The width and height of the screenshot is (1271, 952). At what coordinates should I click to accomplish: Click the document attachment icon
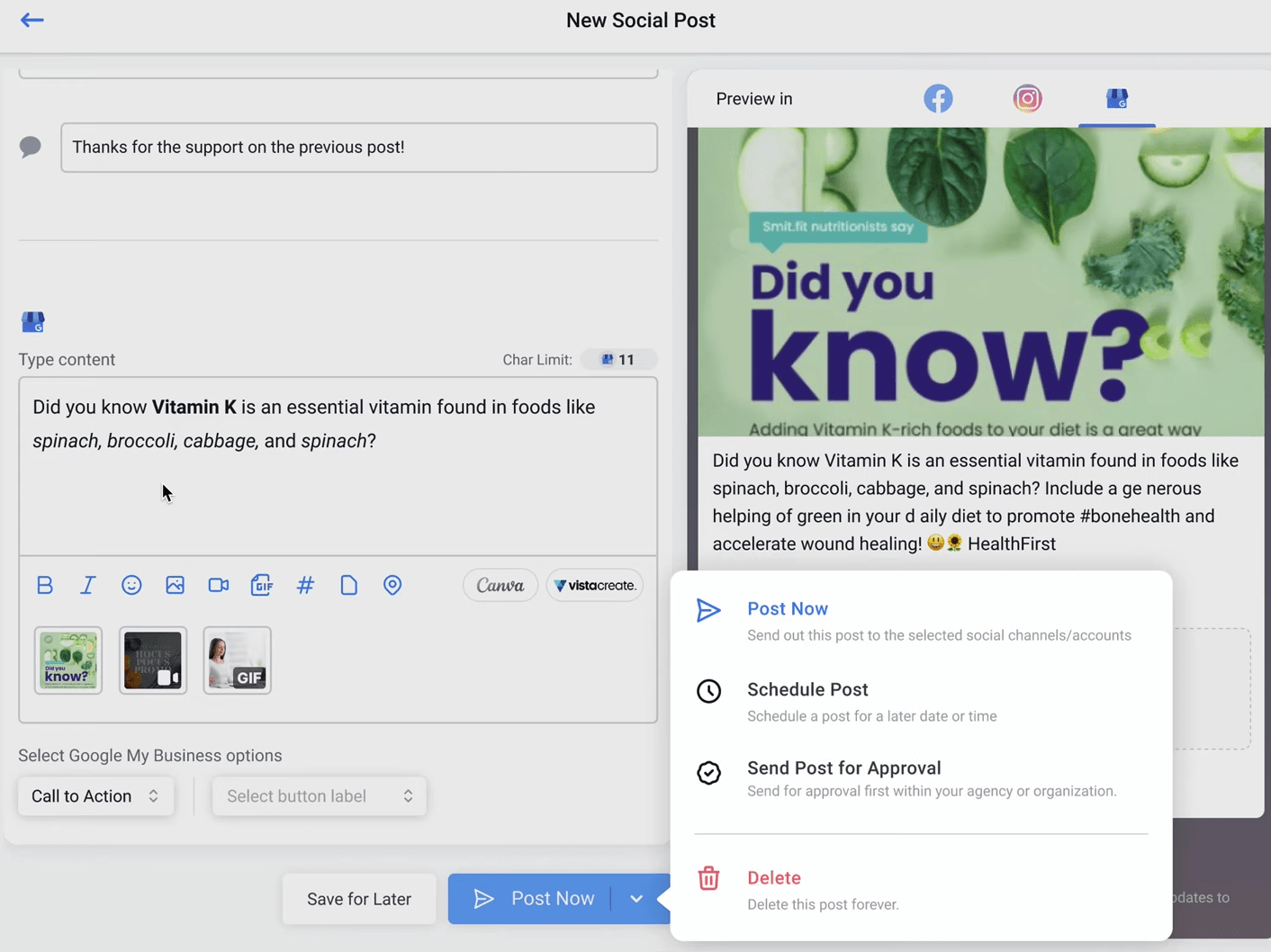tap(348, 585)
